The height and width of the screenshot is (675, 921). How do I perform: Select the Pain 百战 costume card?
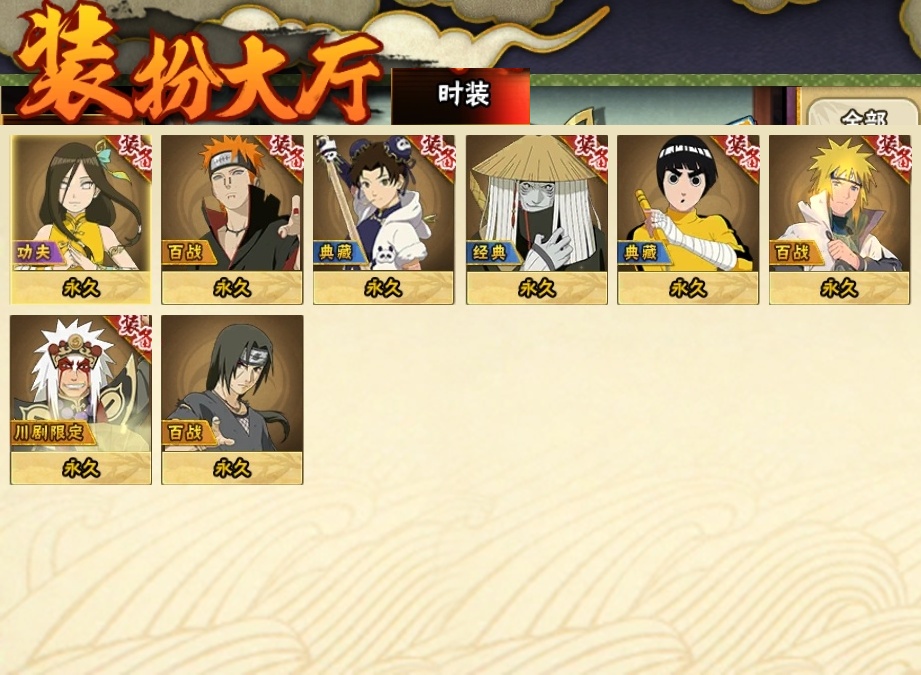(x=232, y=219)
